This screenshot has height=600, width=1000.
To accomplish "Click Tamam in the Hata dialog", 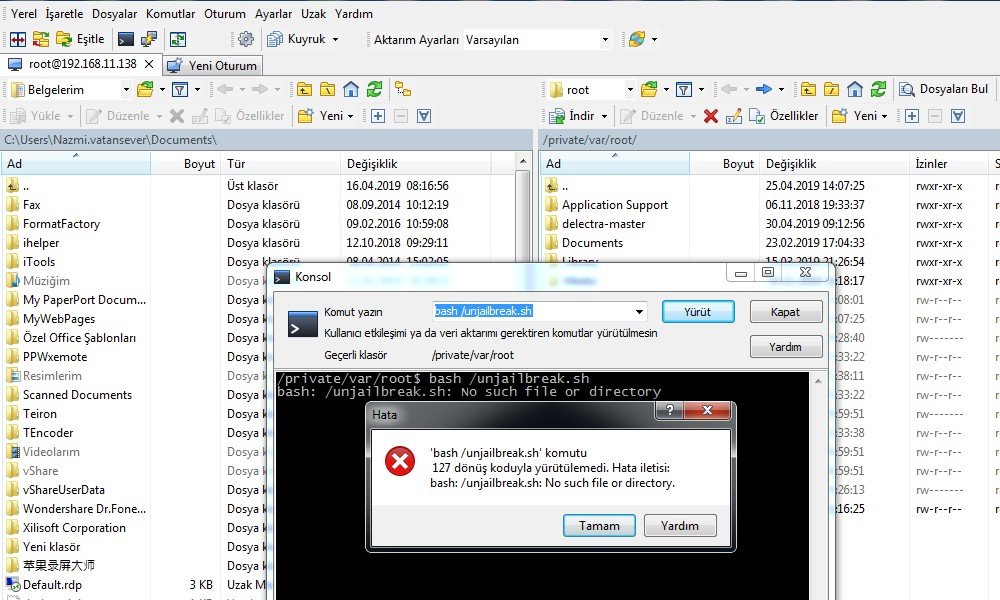I will 599,526.
